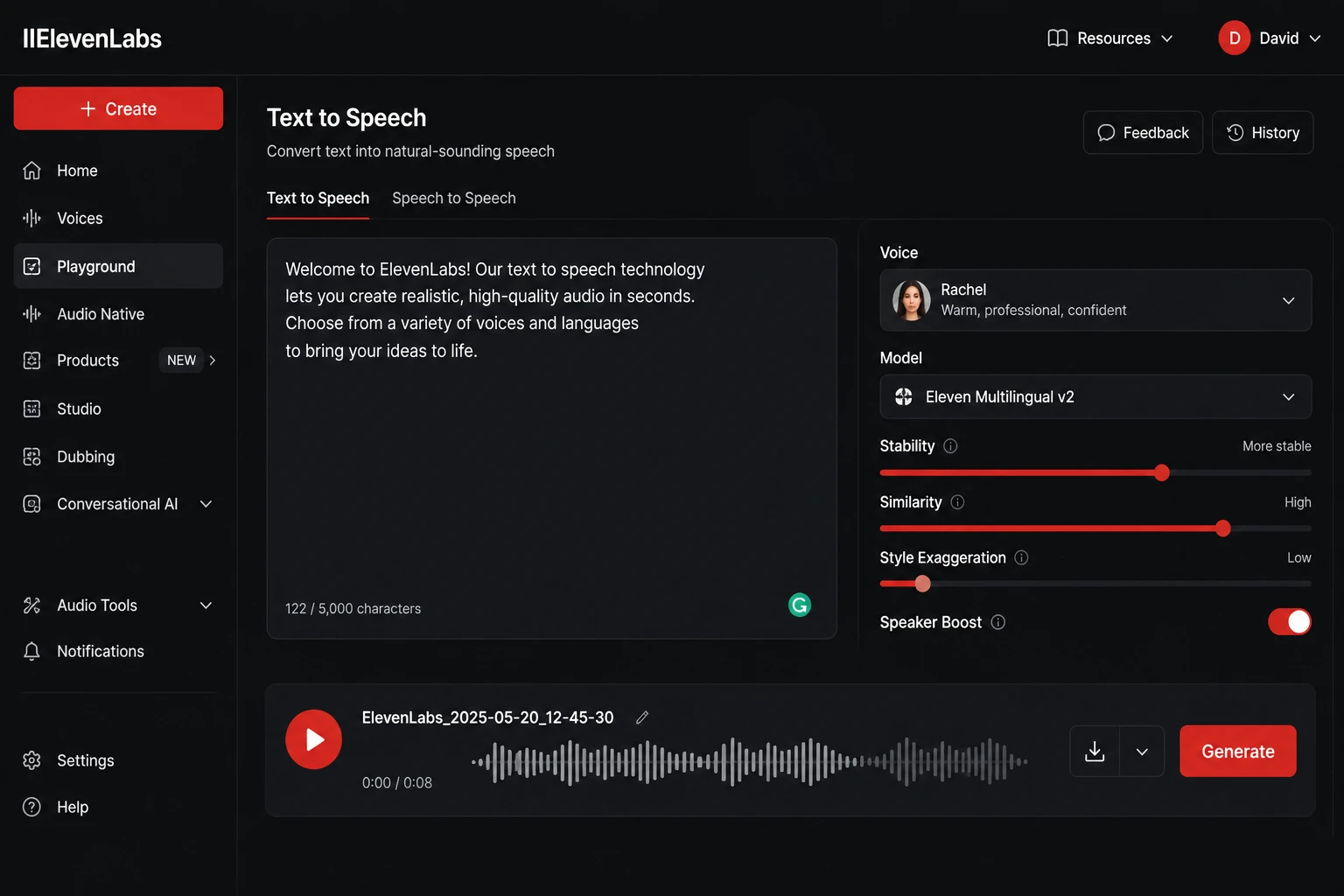Image resolution: width=1344 pixels, height=896 pixels.
Task: Click the NEW badge beside Products
Action: pyautogui.click(x=181, y=360)
